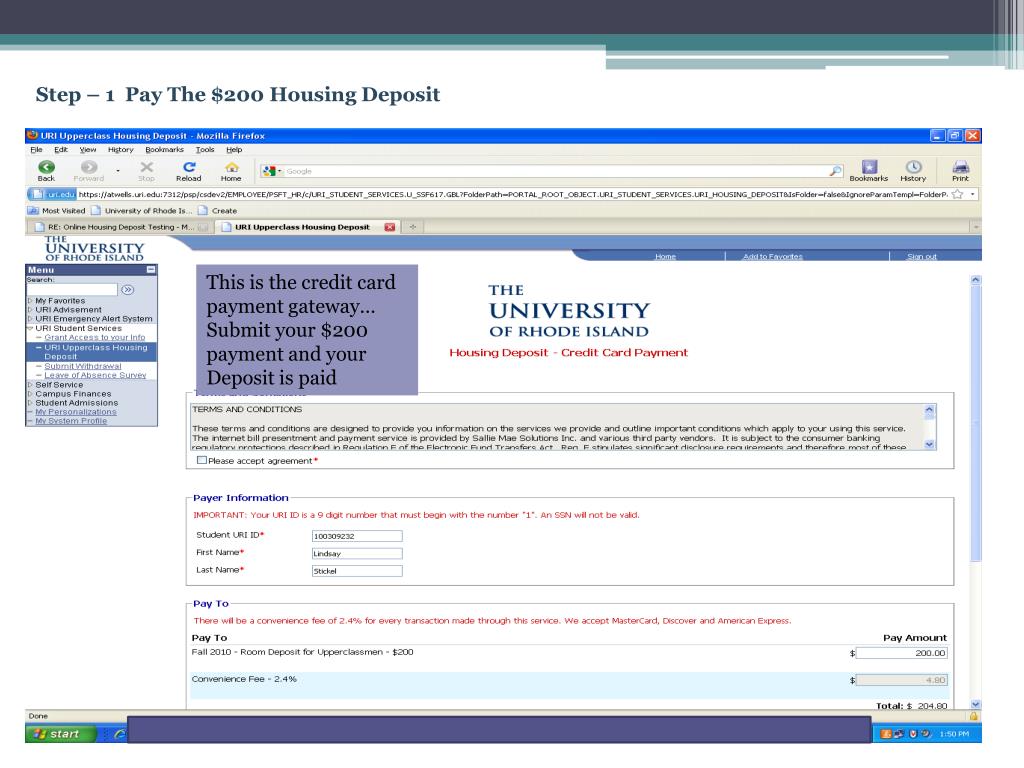Click the Windows start button
1024x768 pixels.
click(60, 734)
